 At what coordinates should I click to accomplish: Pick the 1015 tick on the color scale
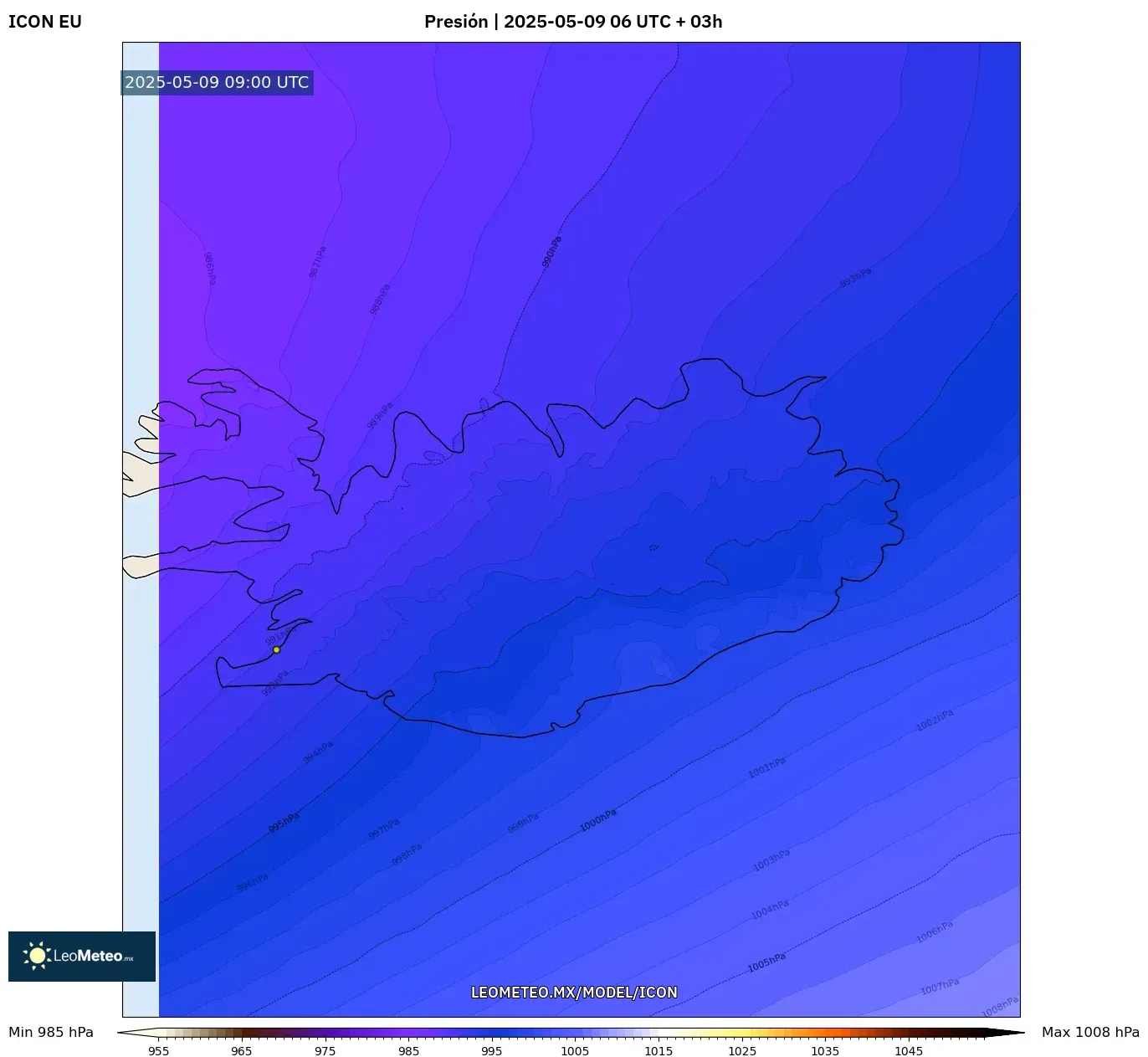[x=659, y=1051]
